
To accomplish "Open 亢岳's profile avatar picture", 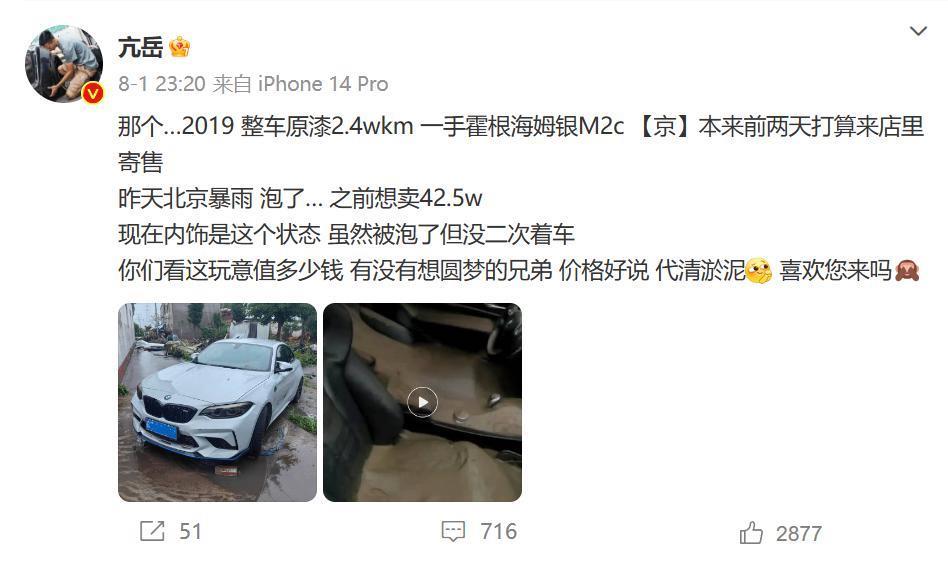I will (63, 63).
